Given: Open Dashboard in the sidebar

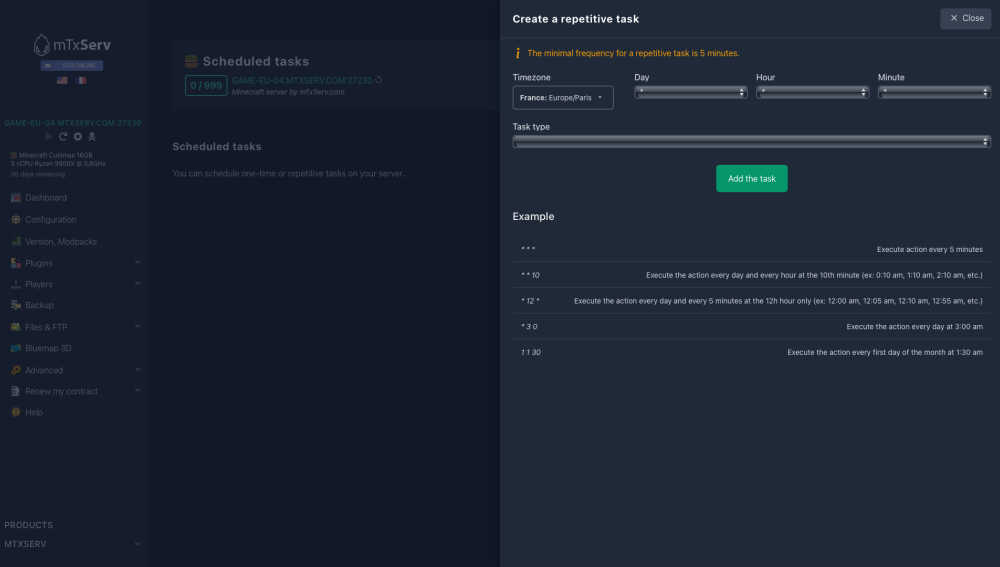Looking at the screenshot, I should tap(46, 198).
